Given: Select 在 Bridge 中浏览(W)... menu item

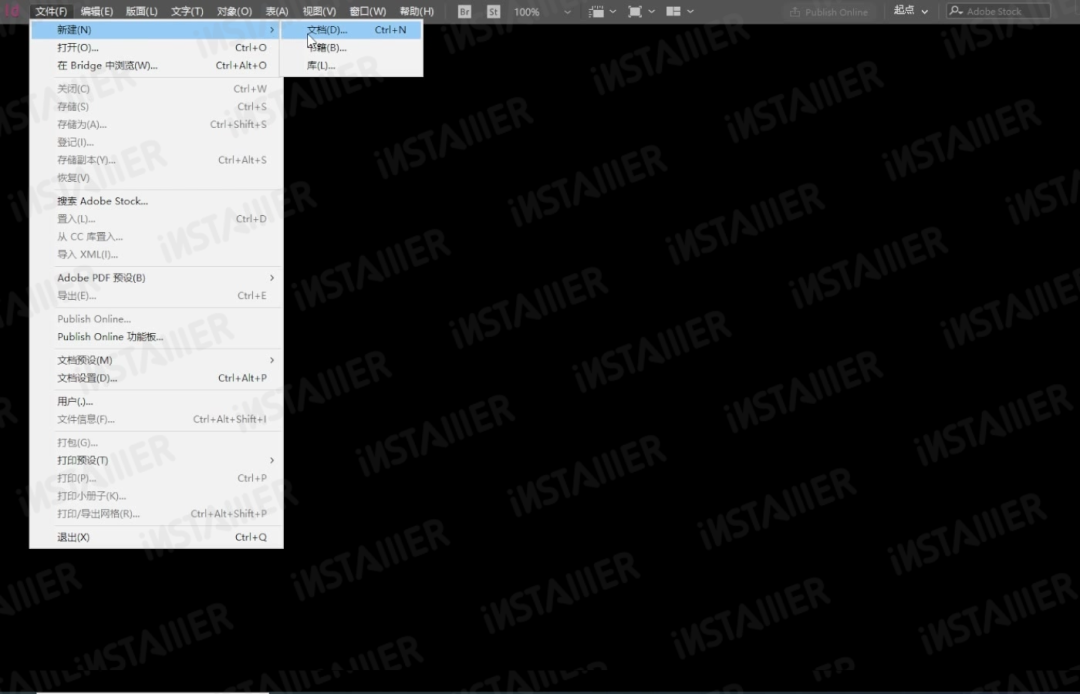Looking at the screenshot, I should (x=156, y=65).
